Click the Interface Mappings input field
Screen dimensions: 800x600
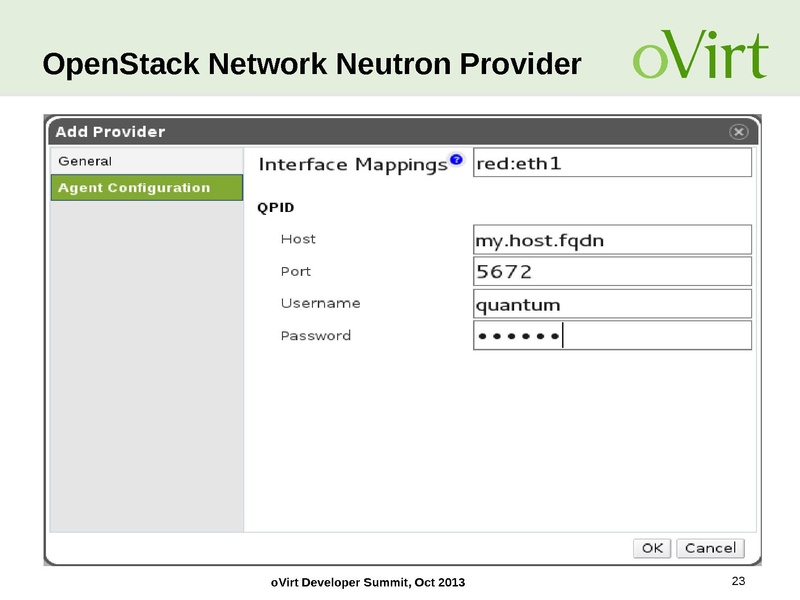click(610, 160)
